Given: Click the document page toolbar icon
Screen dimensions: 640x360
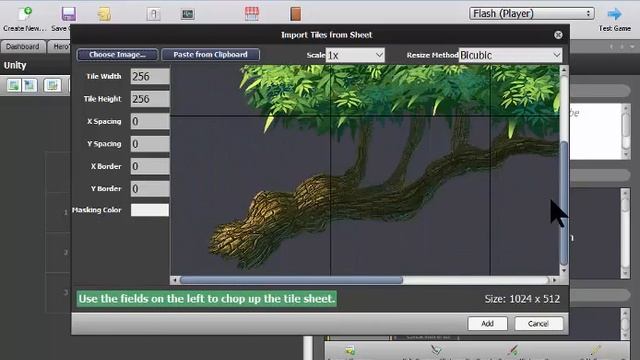Looking at the screenshot, I should coord(153,14).
